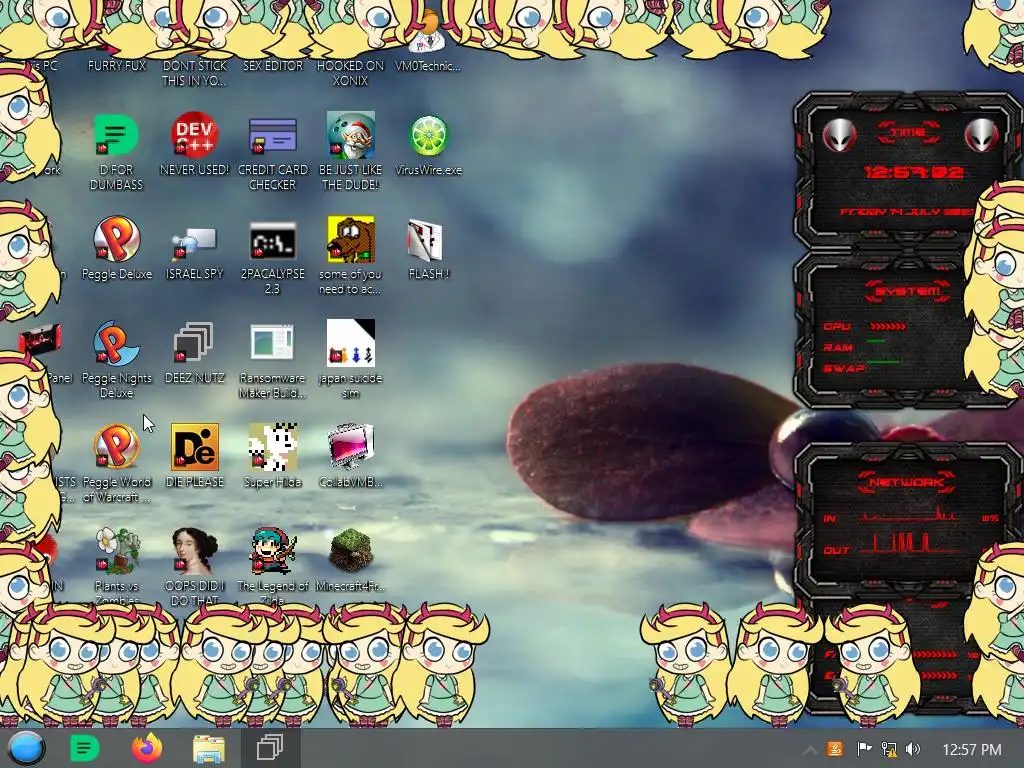Click the SYSTEM widget header

[908, 291]
